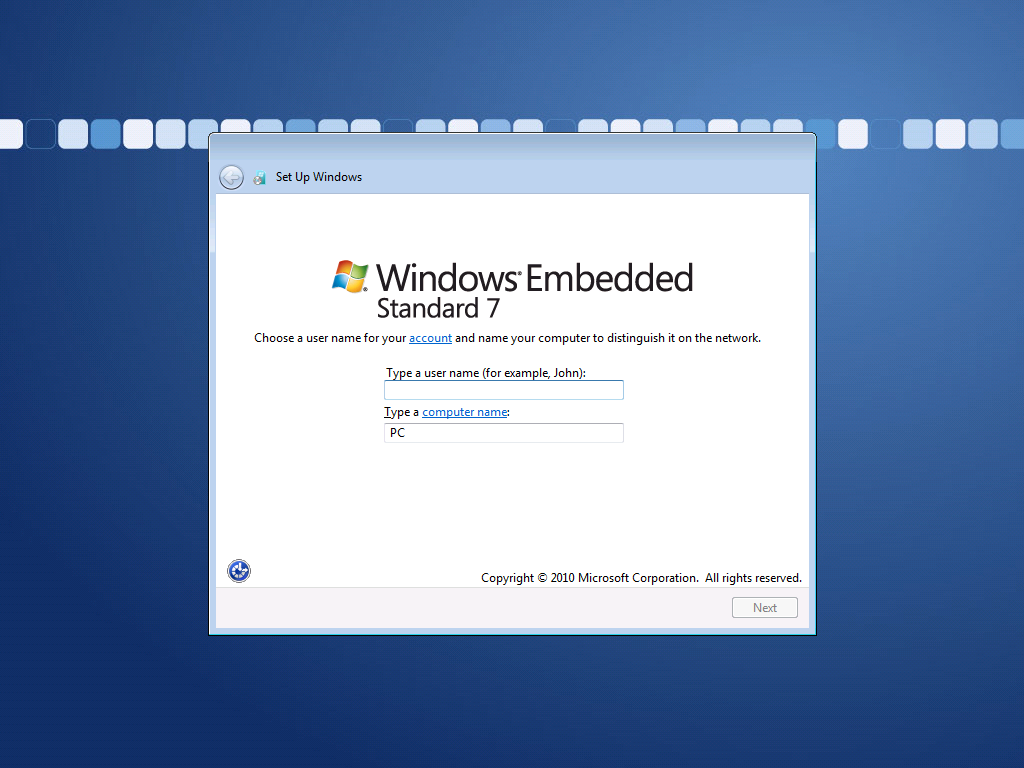Open the account help link
This screenshot has width=1024, height=768.
point(430,338)
